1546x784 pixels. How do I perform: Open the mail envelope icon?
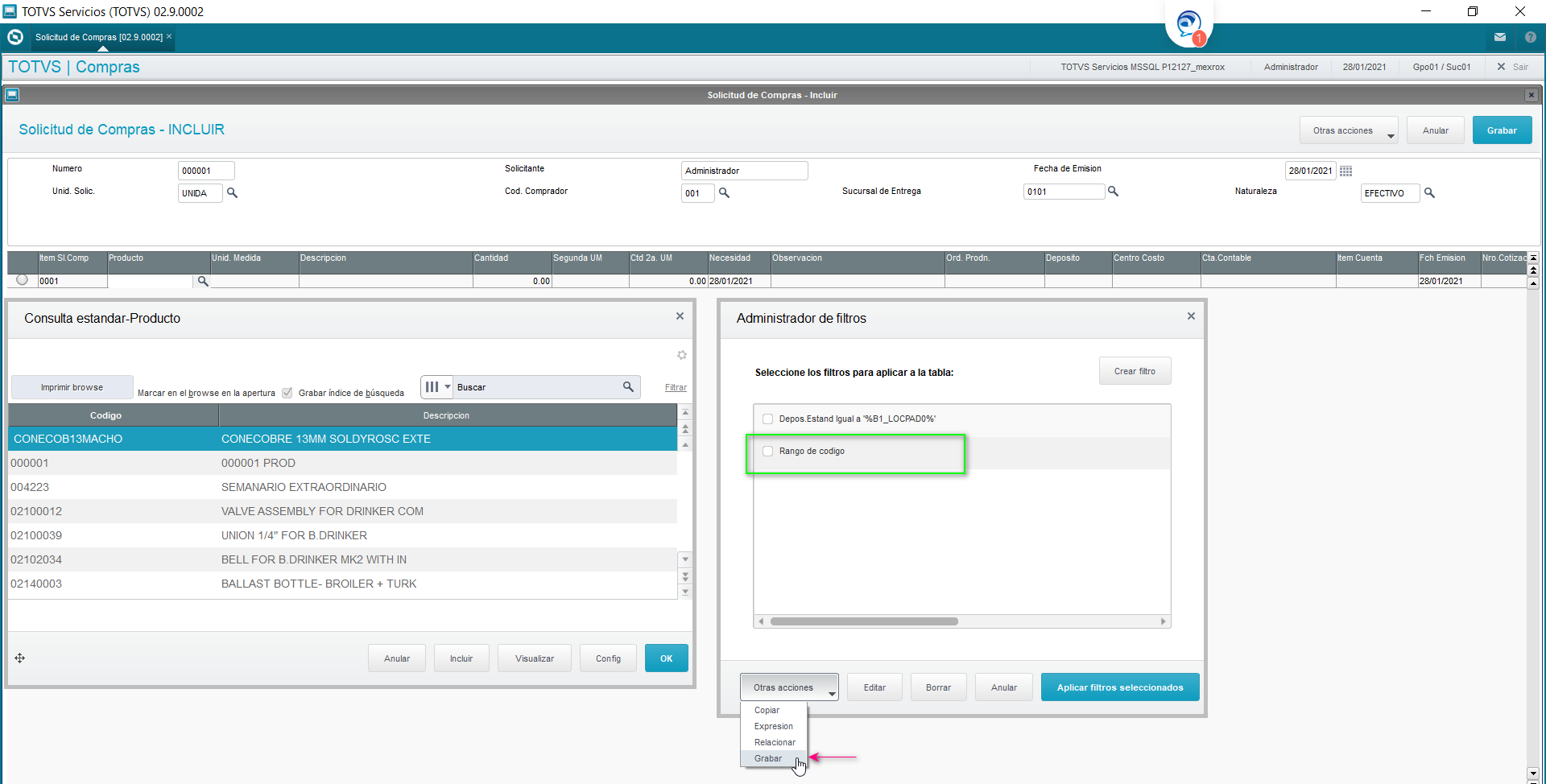click(1500, 37)
